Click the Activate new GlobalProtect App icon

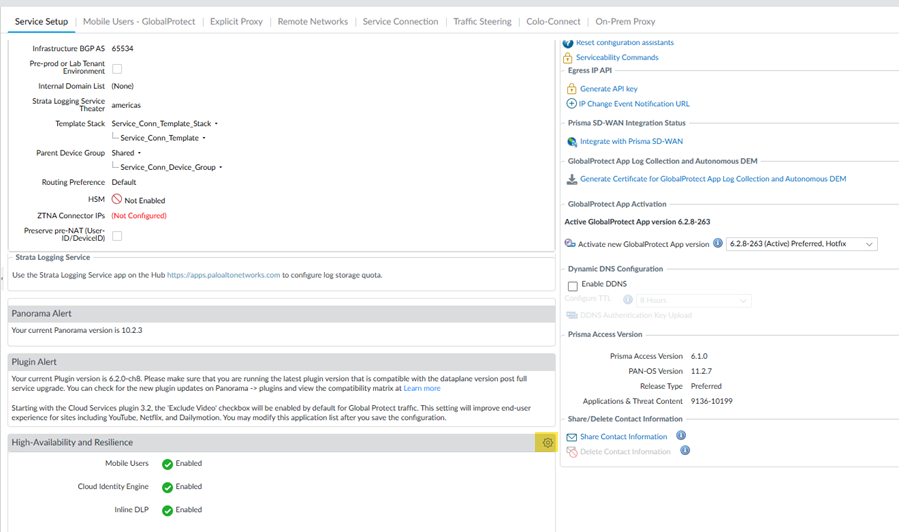[x=570, y=243]
